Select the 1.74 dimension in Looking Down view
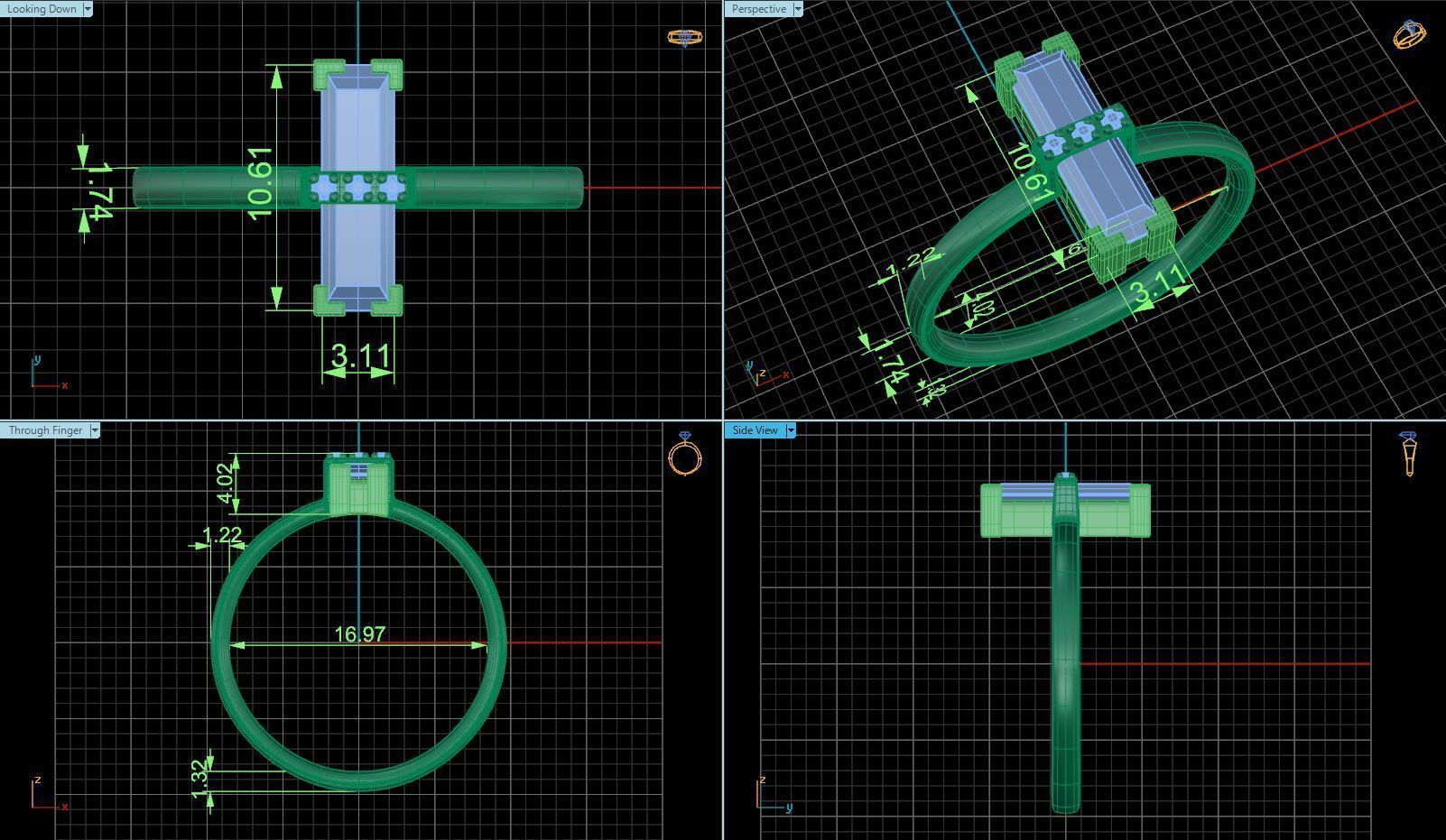The height and width of the screenshot is (840, 1446). [x=99, y=190]
